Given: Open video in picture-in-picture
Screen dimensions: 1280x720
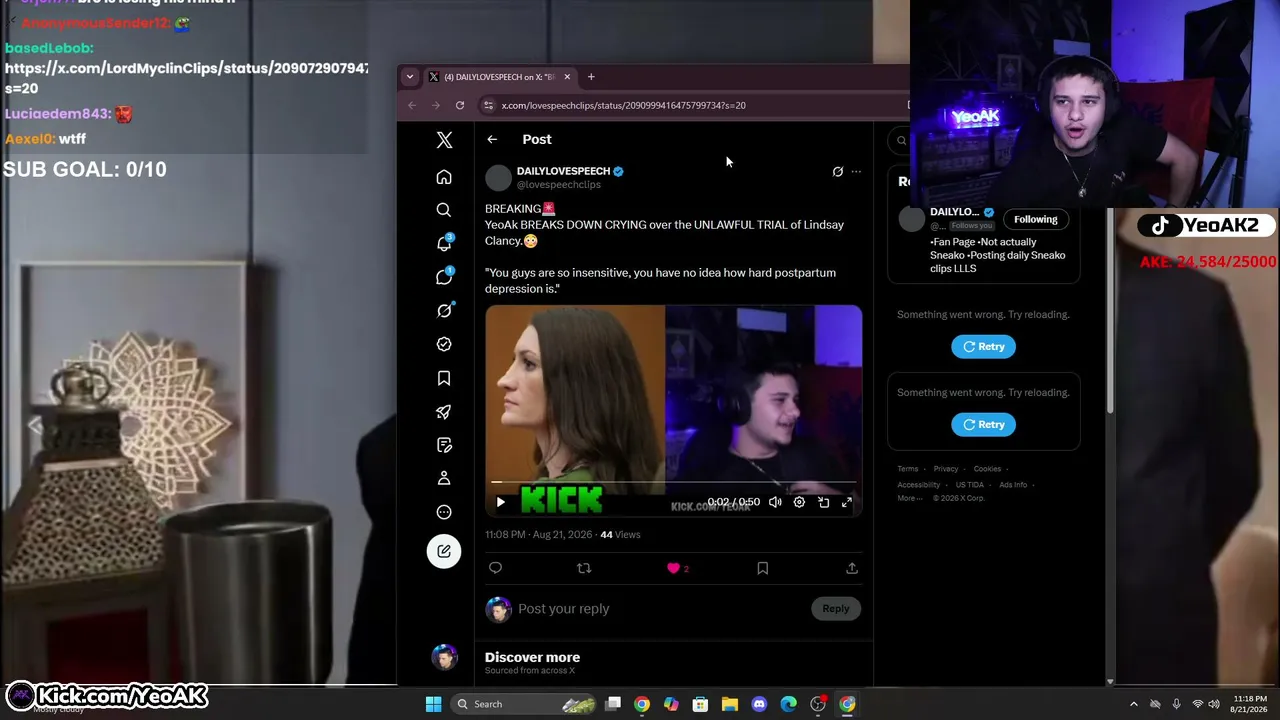Looking at the screenshot, I should pos(823,502).
